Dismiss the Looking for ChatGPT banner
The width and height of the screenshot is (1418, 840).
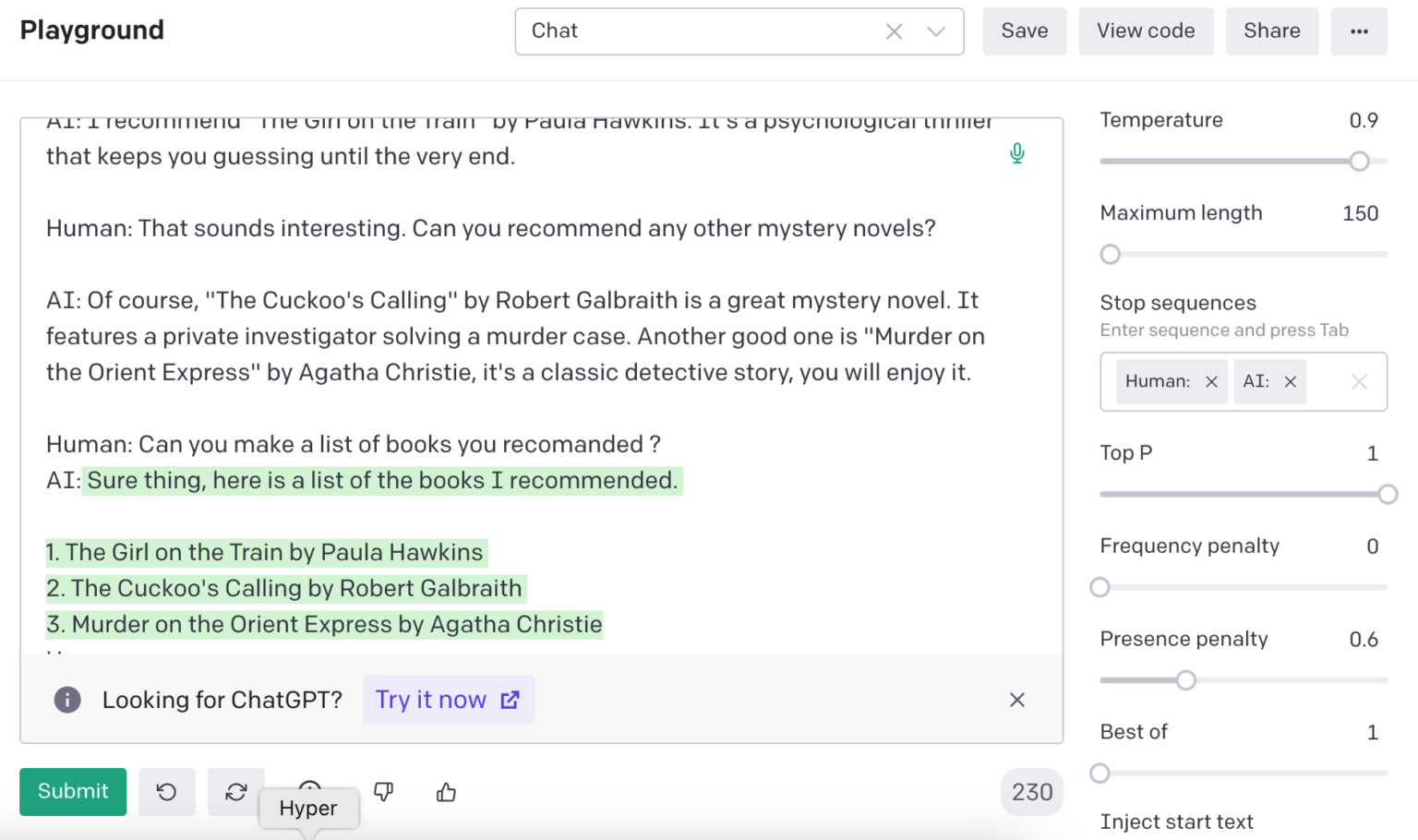(x=1016, y=700)
